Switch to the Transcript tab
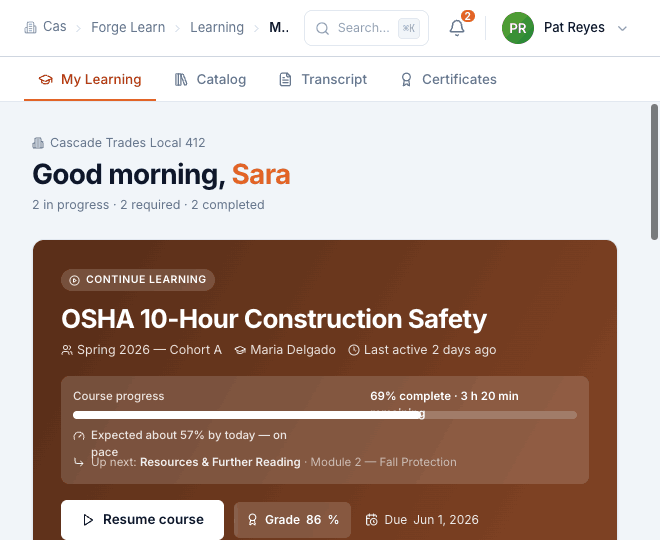Screen dimensions: 660x540 [x=323, y=80]
